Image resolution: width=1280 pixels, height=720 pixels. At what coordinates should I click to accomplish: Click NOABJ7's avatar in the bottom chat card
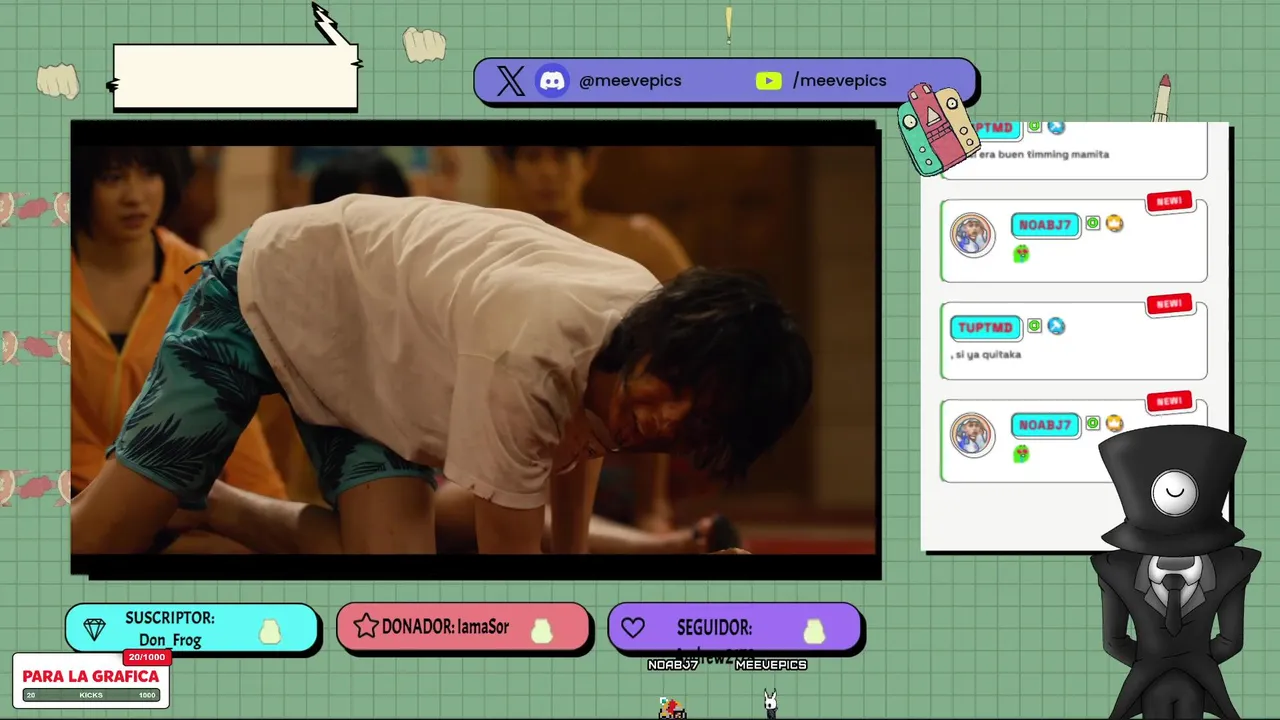972,436
